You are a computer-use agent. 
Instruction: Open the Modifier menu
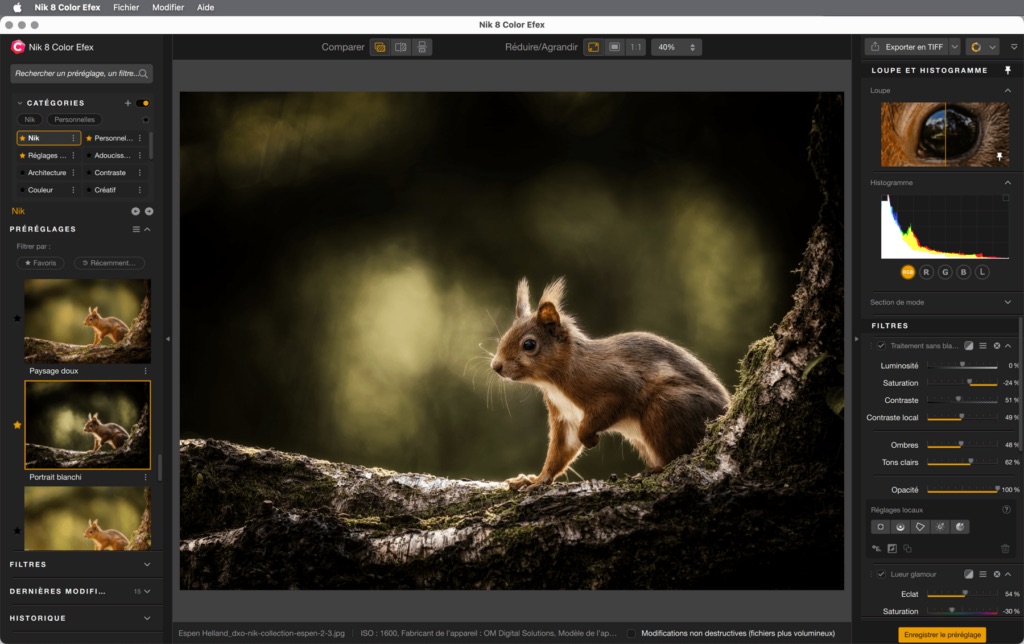point(168,7)
